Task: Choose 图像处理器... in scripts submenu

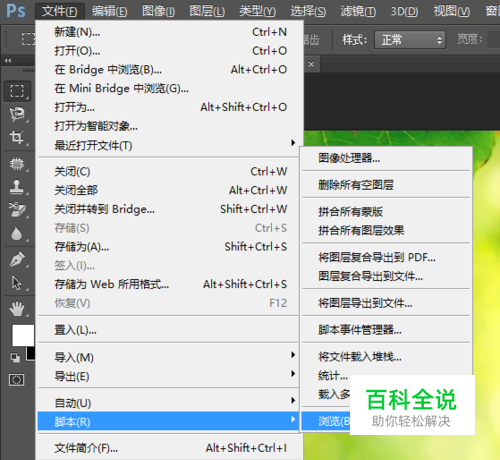Action: (386, 158)
